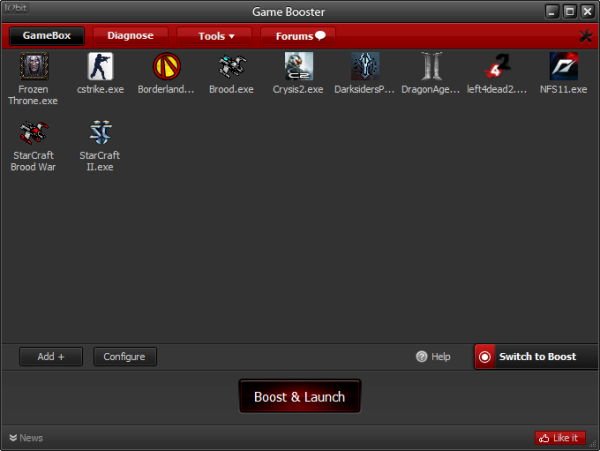Open settings via the wrench icon

tap(585, 36)
